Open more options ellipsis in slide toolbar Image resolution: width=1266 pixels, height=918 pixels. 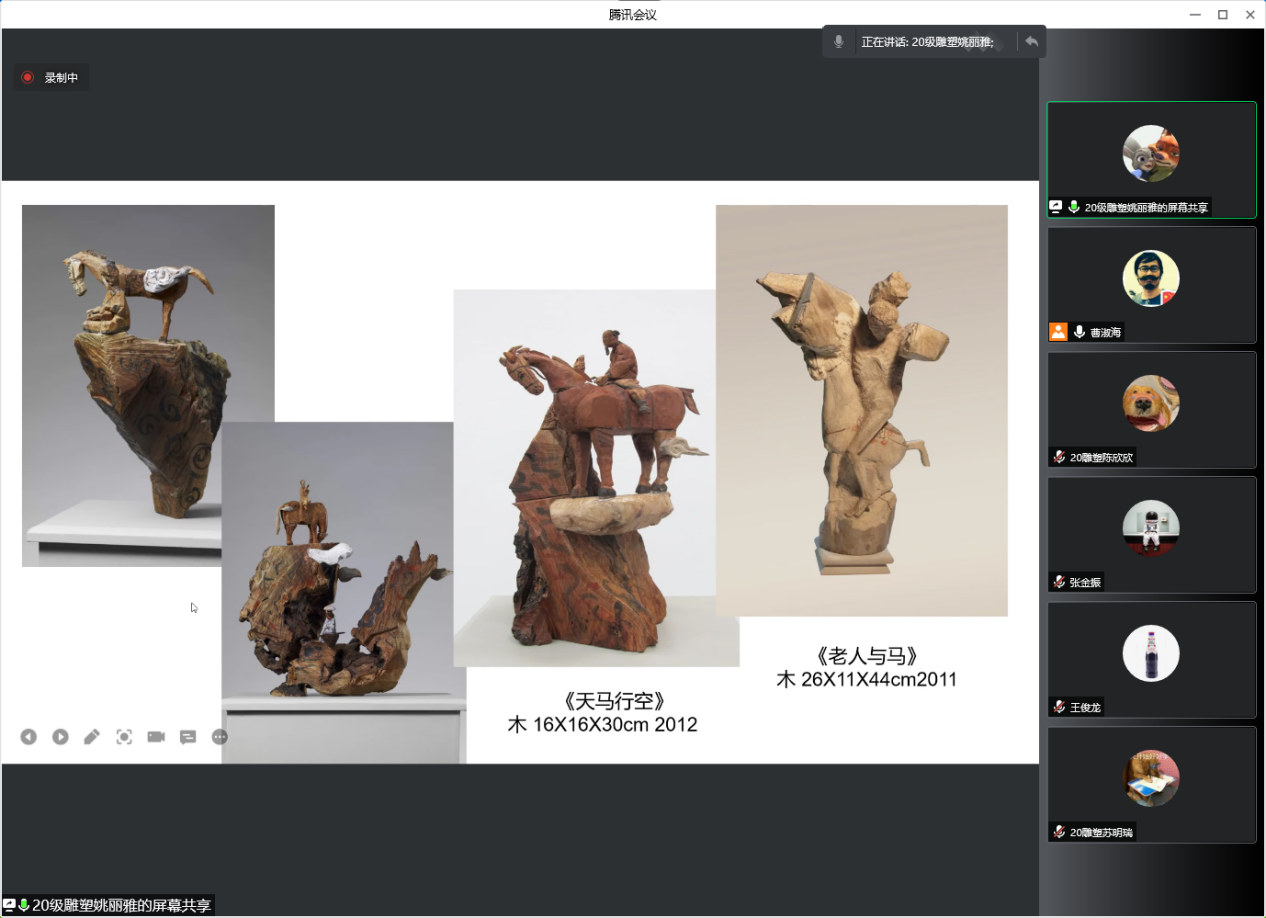220,737
